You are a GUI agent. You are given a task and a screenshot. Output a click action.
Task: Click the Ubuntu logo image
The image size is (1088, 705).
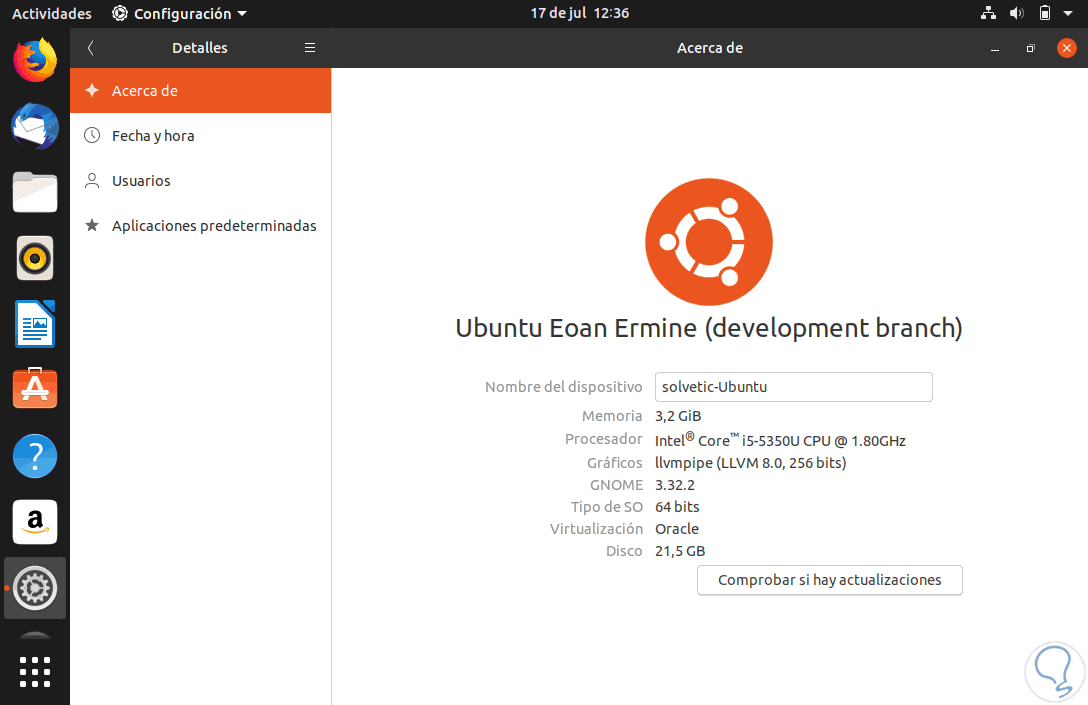point(708,241)
